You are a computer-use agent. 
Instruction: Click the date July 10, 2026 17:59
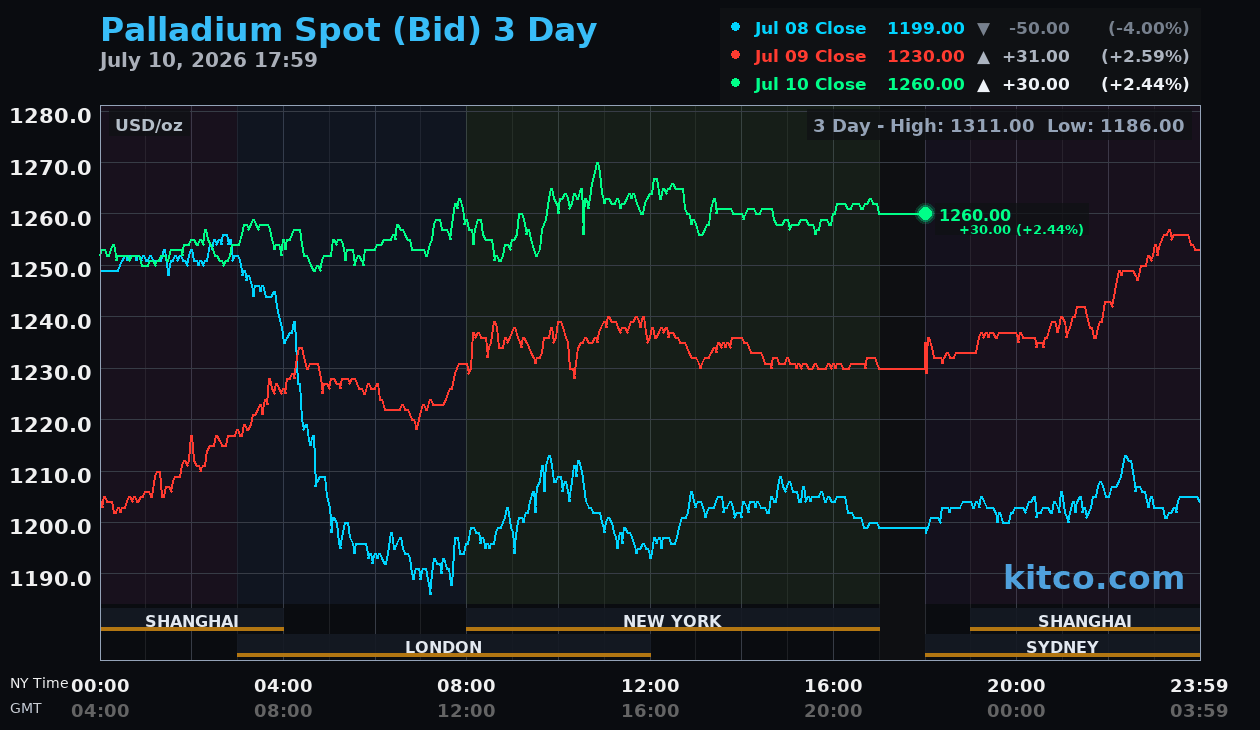(x=208, y=60)
